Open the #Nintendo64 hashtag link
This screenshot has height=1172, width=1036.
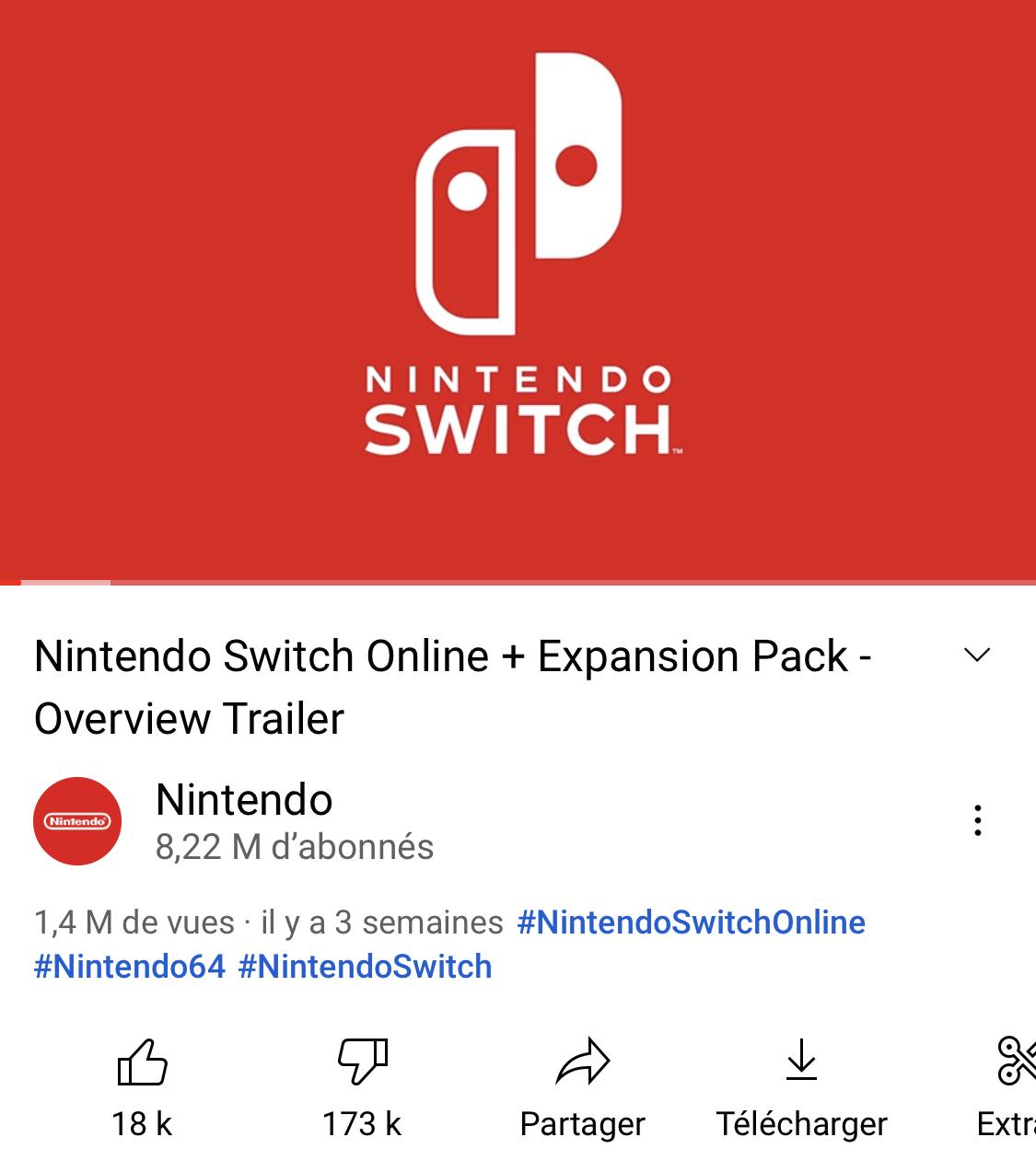pos(130,967)
